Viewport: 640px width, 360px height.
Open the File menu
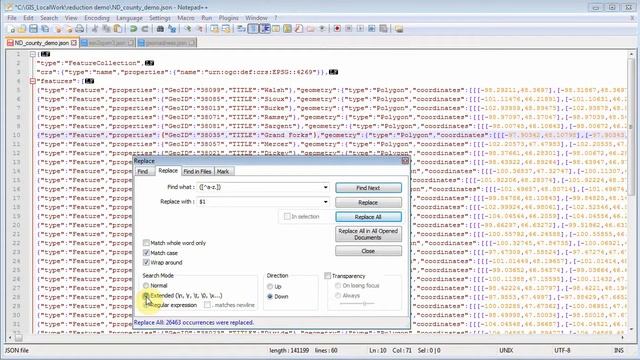pos(12,18)
